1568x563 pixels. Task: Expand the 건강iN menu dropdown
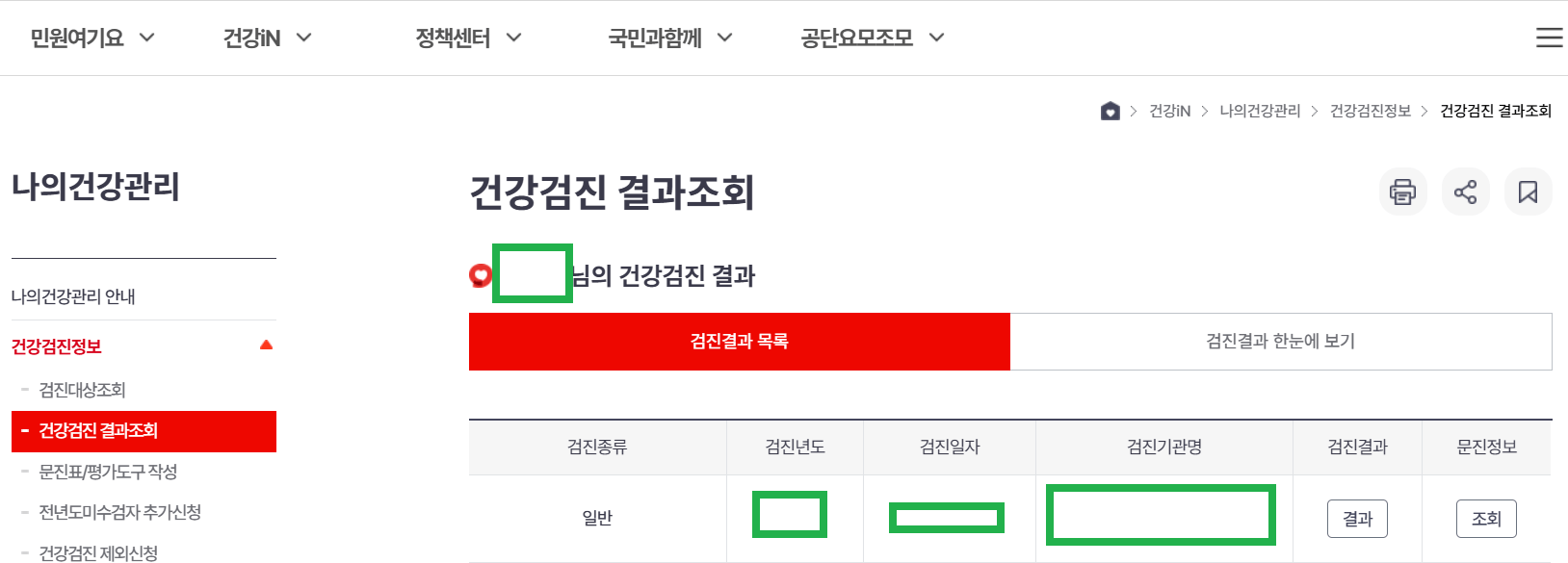(x=267, y=38)
